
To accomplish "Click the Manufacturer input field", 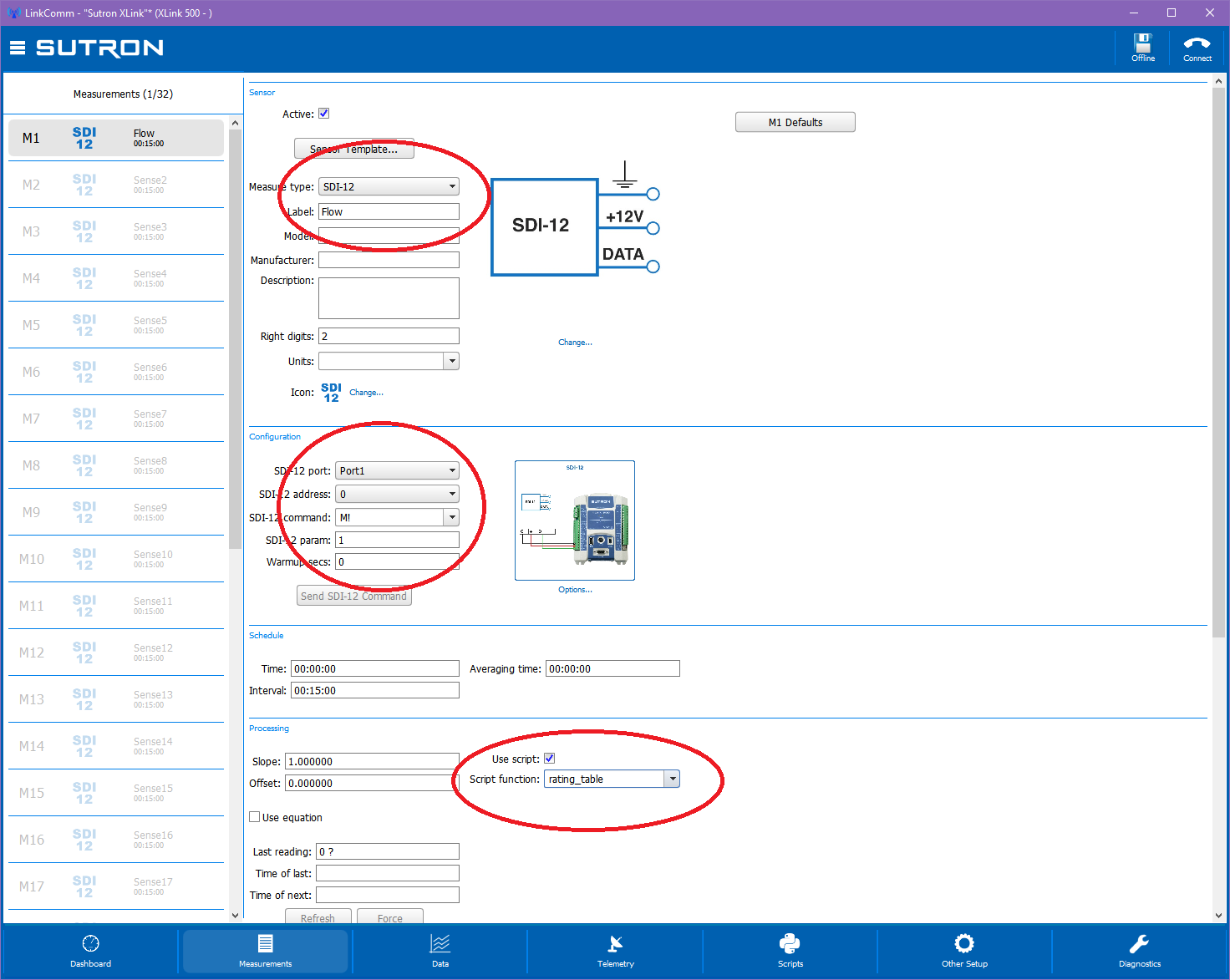I will 389,260.
